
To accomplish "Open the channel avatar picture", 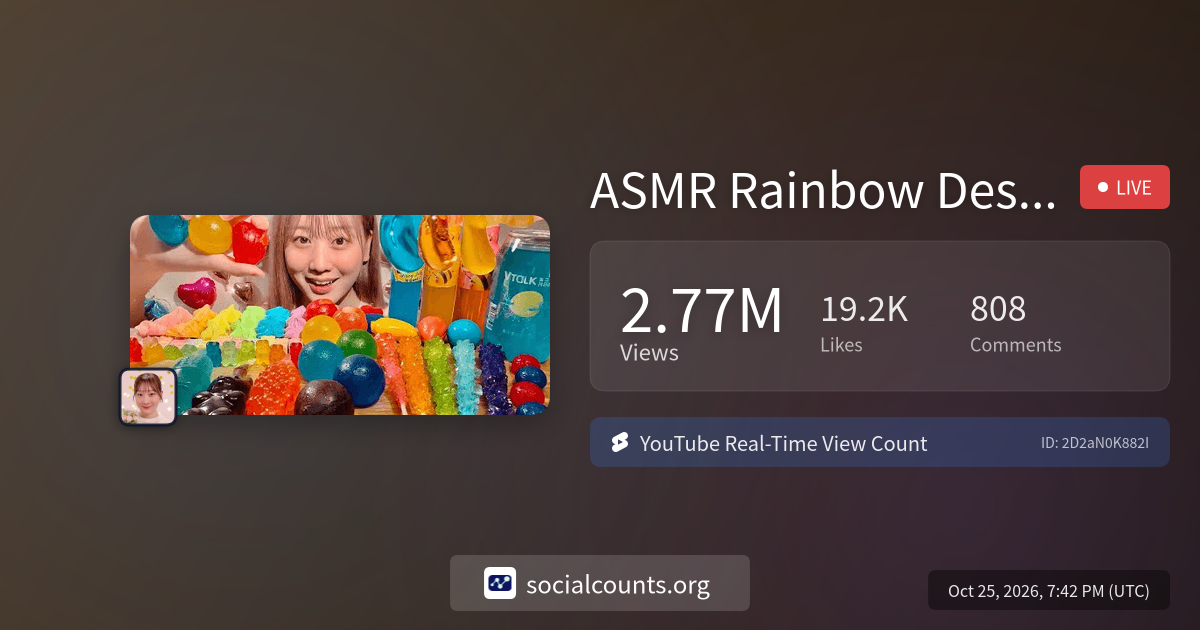I will click(148, 397).
